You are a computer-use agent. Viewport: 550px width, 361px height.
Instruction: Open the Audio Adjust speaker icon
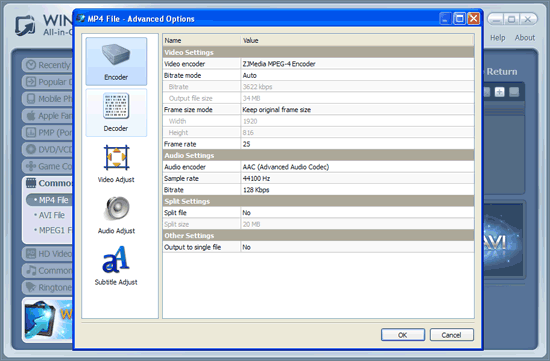tap(117, 208)
